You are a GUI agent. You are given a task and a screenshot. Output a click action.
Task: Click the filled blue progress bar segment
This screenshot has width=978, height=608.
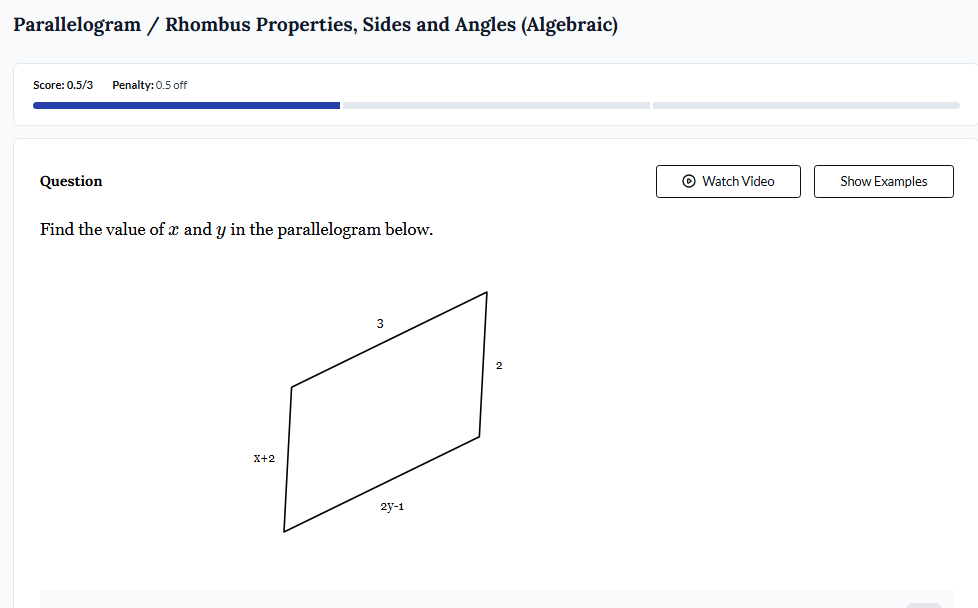(185, 105)
